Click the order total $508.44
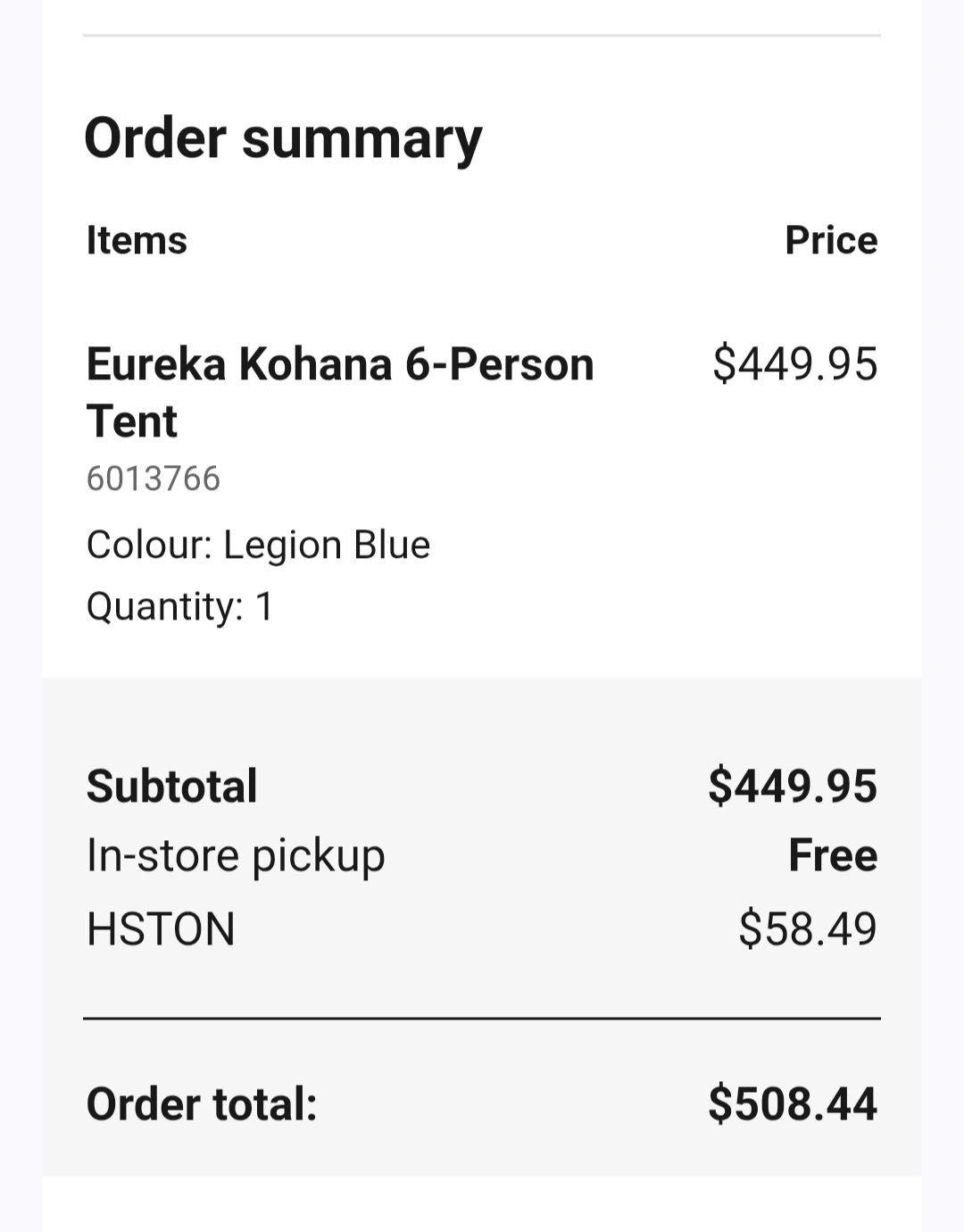 tap(792, 1103)
